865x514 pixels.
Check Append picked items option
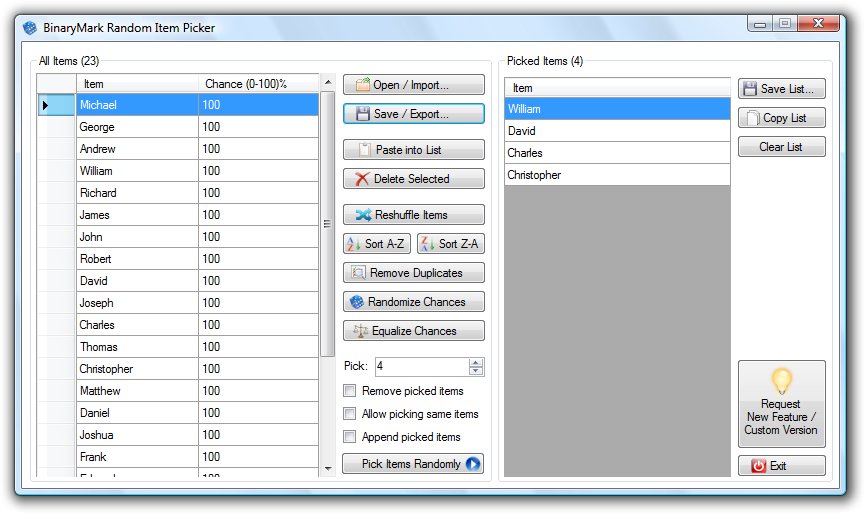click(349, 437)
